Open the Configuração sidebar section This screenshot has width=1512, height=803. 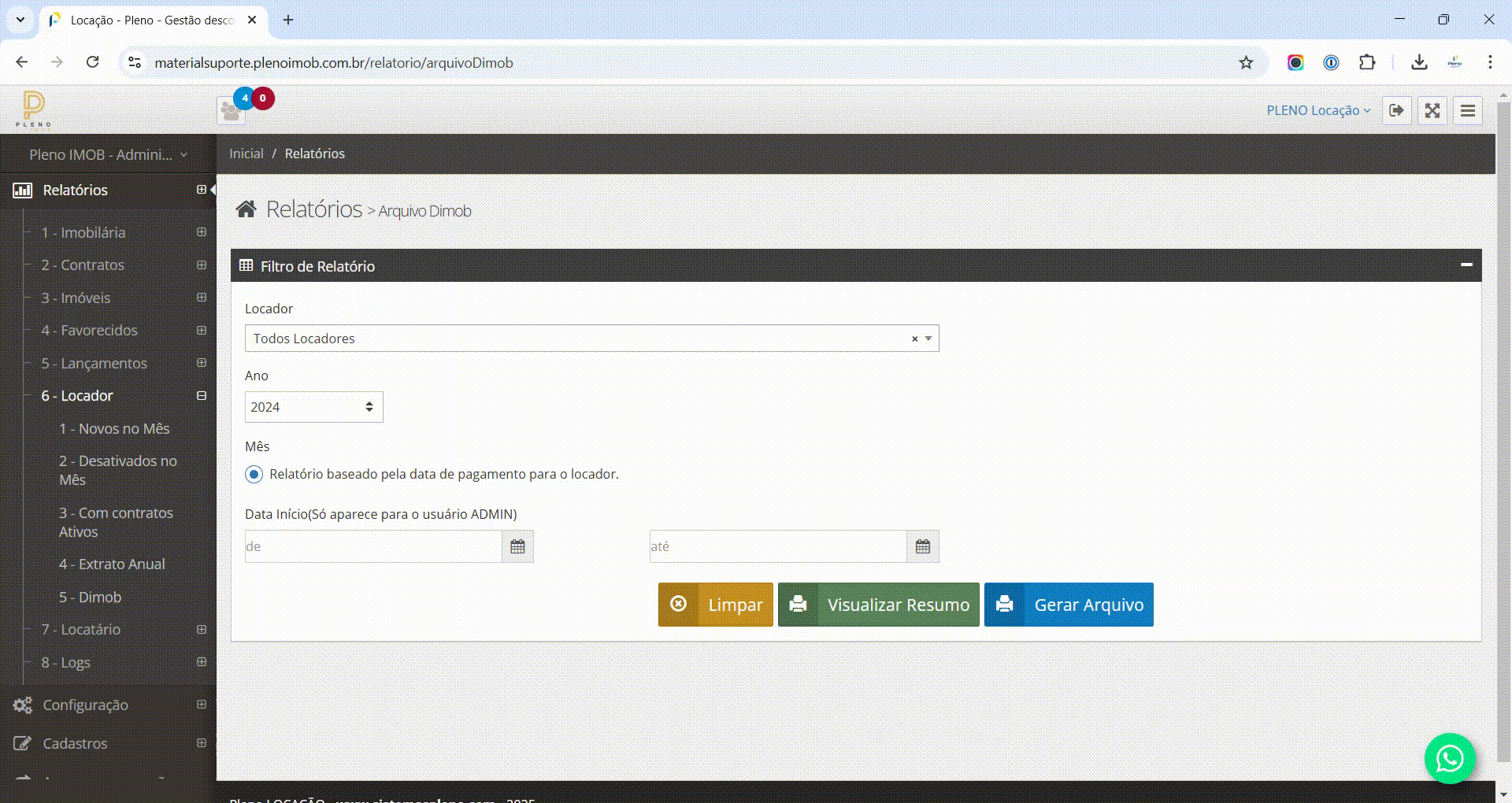(108, 705)
